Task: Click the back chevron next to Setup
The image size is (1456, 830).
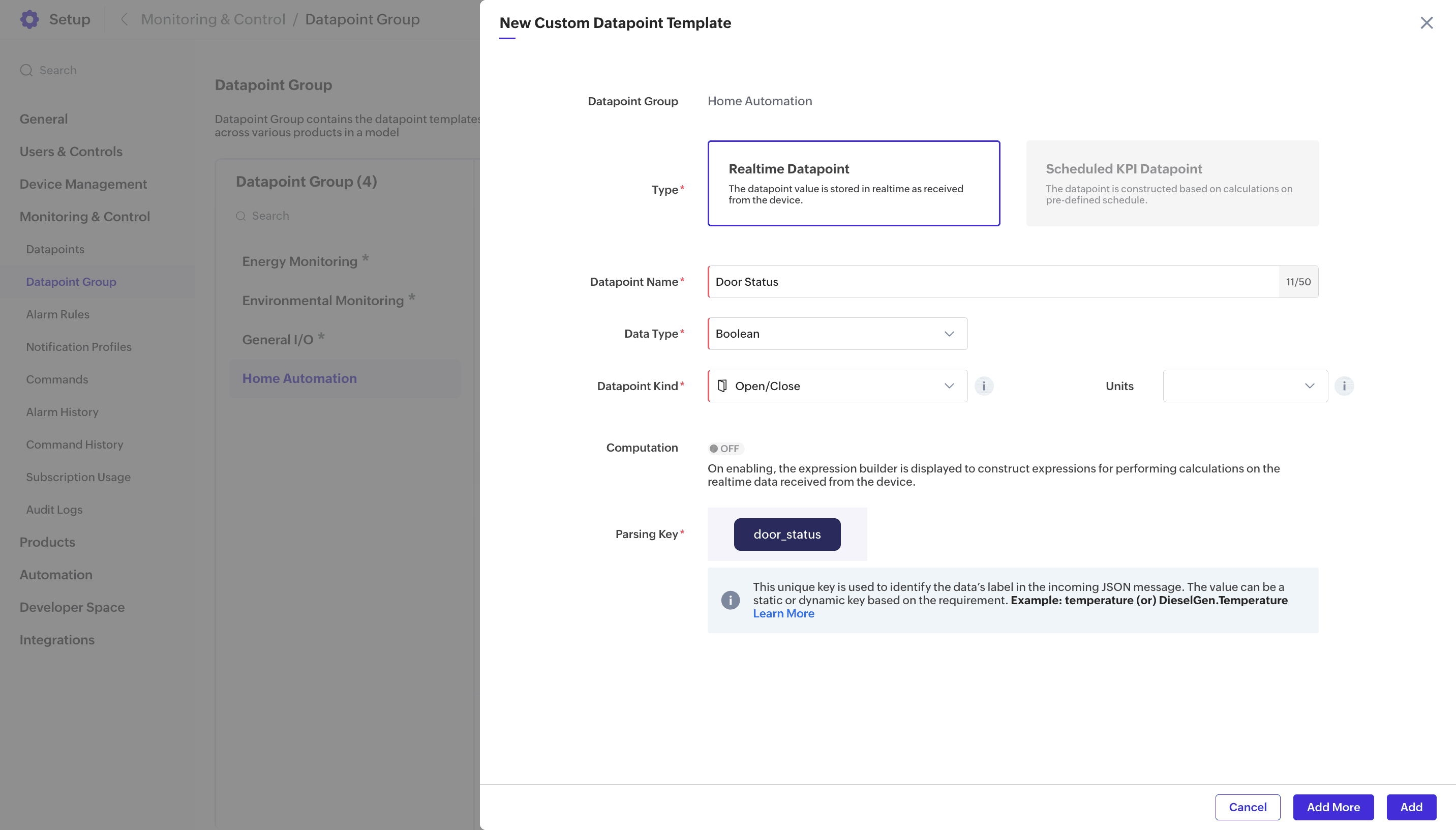Action: pos(124,19)
